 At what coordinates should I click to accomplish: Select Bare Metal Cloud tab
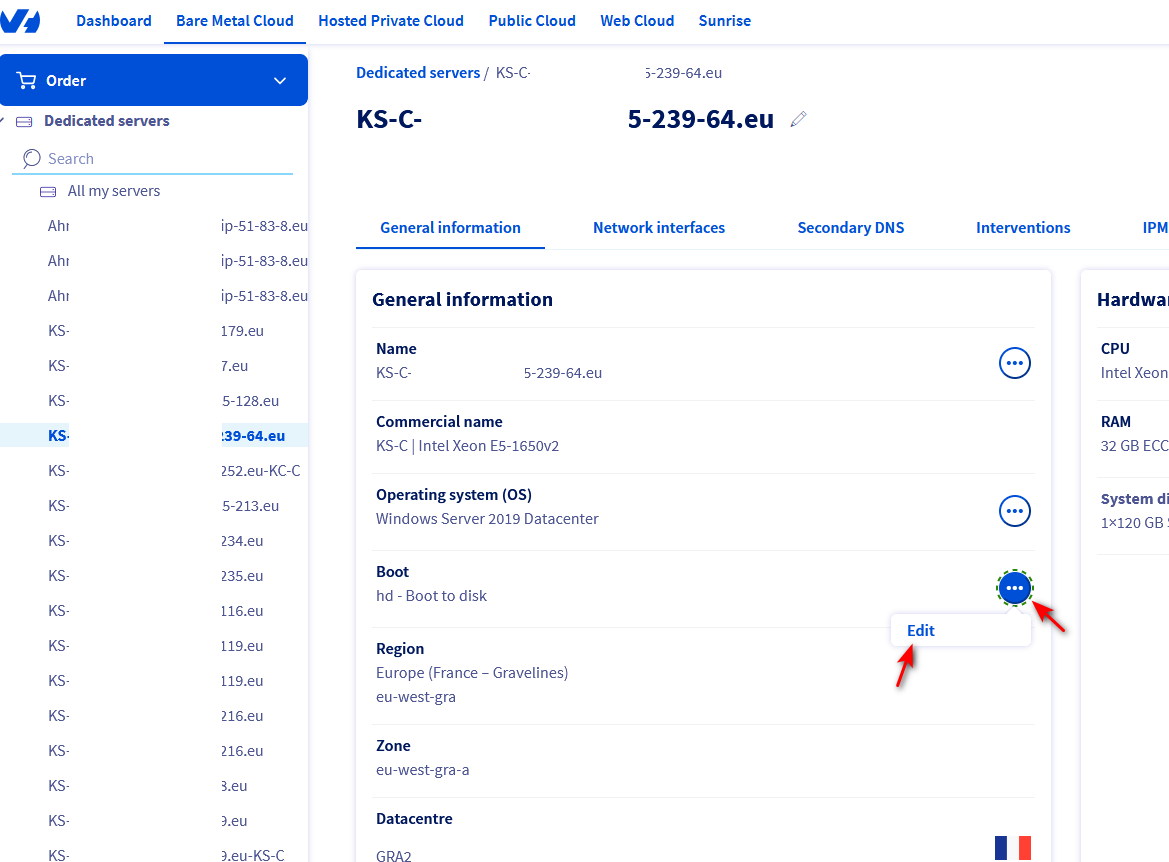(235, 21)
